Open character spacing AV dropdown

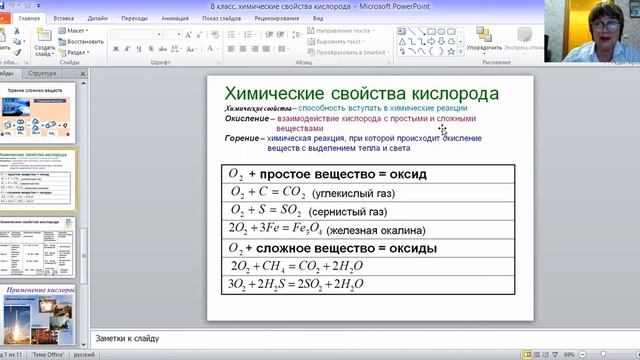pos(176,49)
